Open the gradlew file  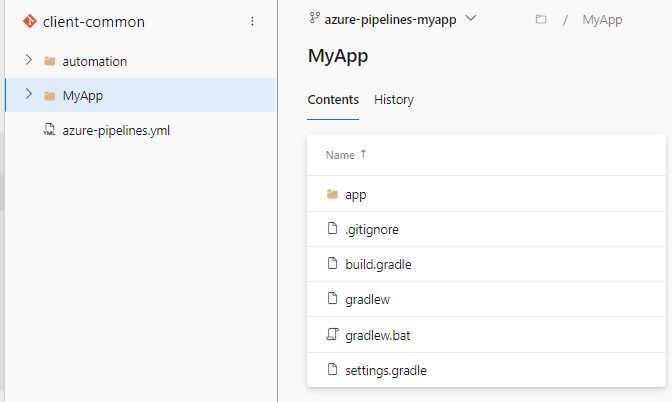(367, 300)
